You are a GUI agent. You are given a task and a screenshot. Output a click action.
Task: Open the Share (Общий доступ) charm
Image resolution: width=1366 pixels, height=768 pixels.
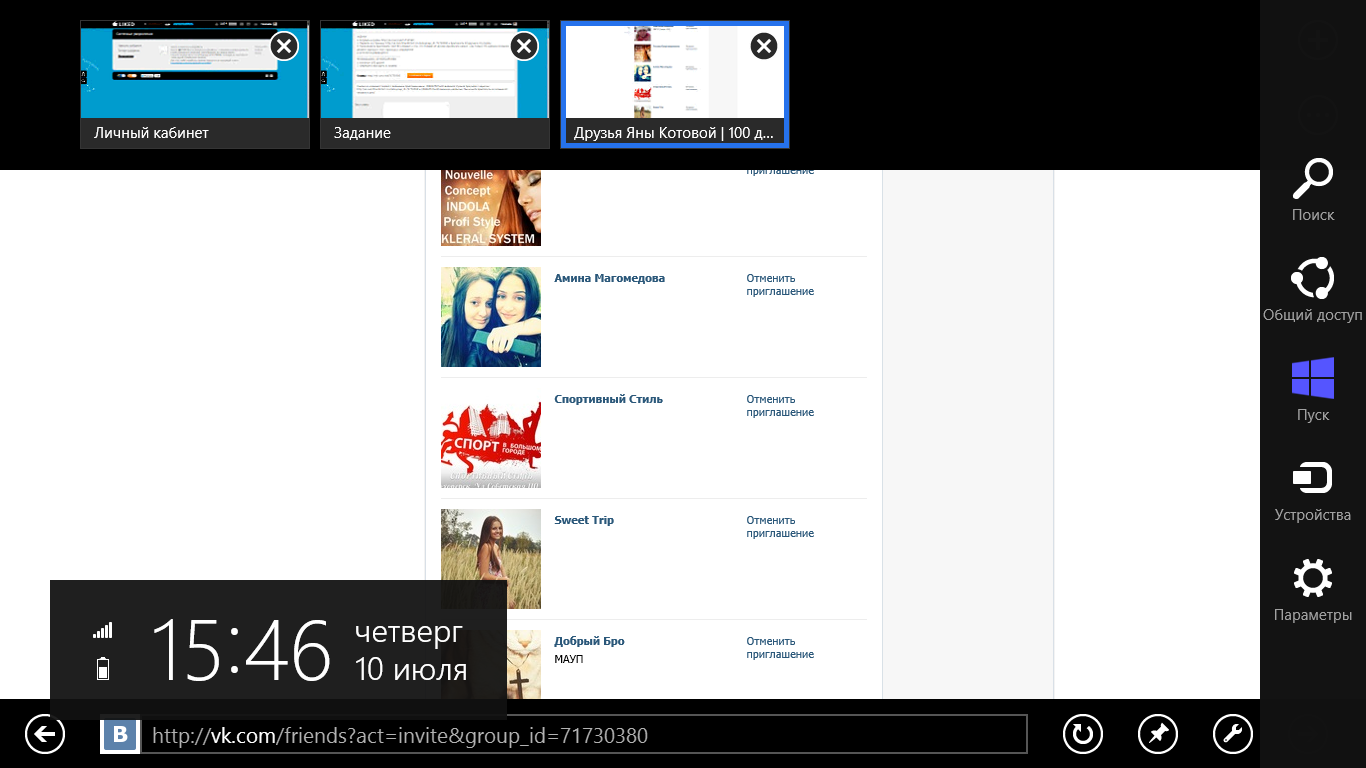click(1312, 290)
